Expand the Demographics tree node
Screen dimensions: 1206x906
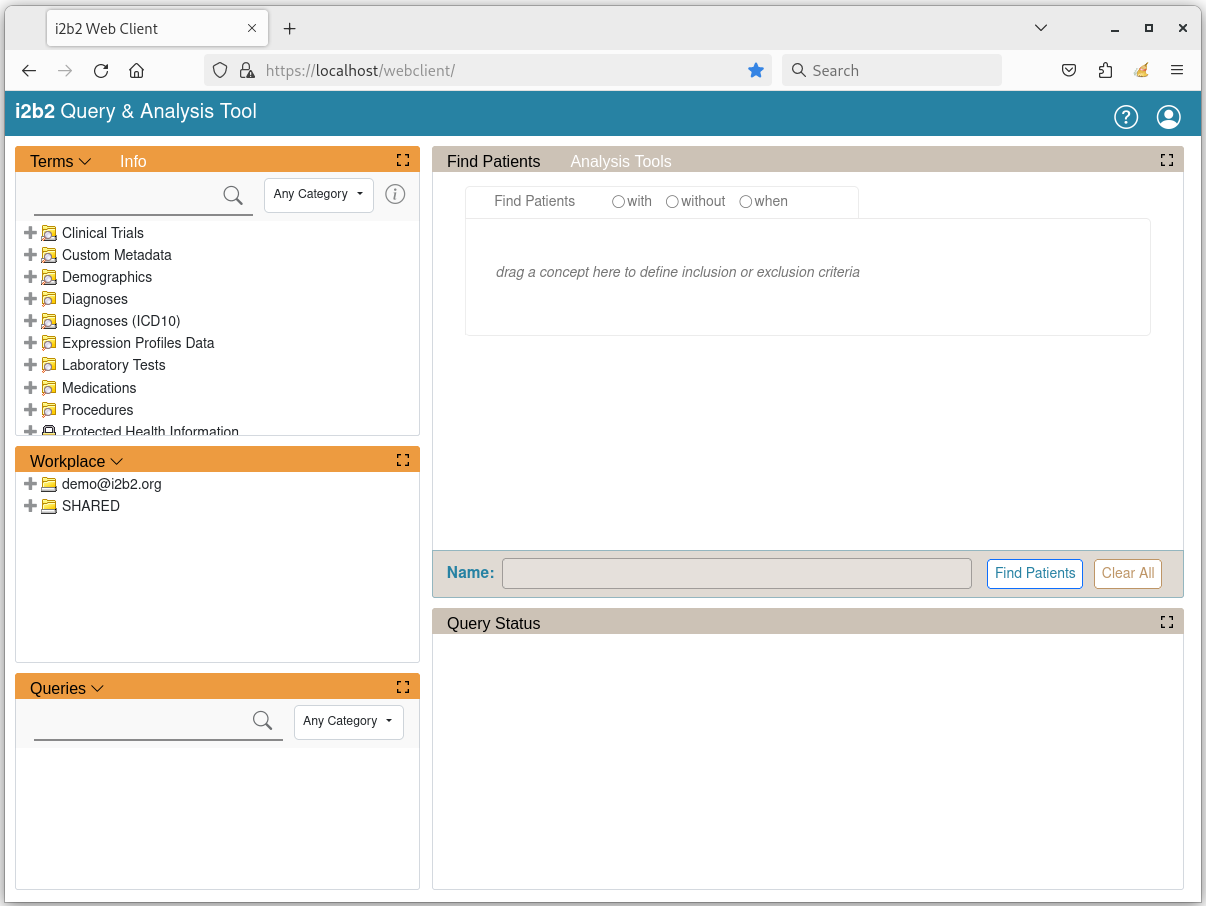(30, 277)
